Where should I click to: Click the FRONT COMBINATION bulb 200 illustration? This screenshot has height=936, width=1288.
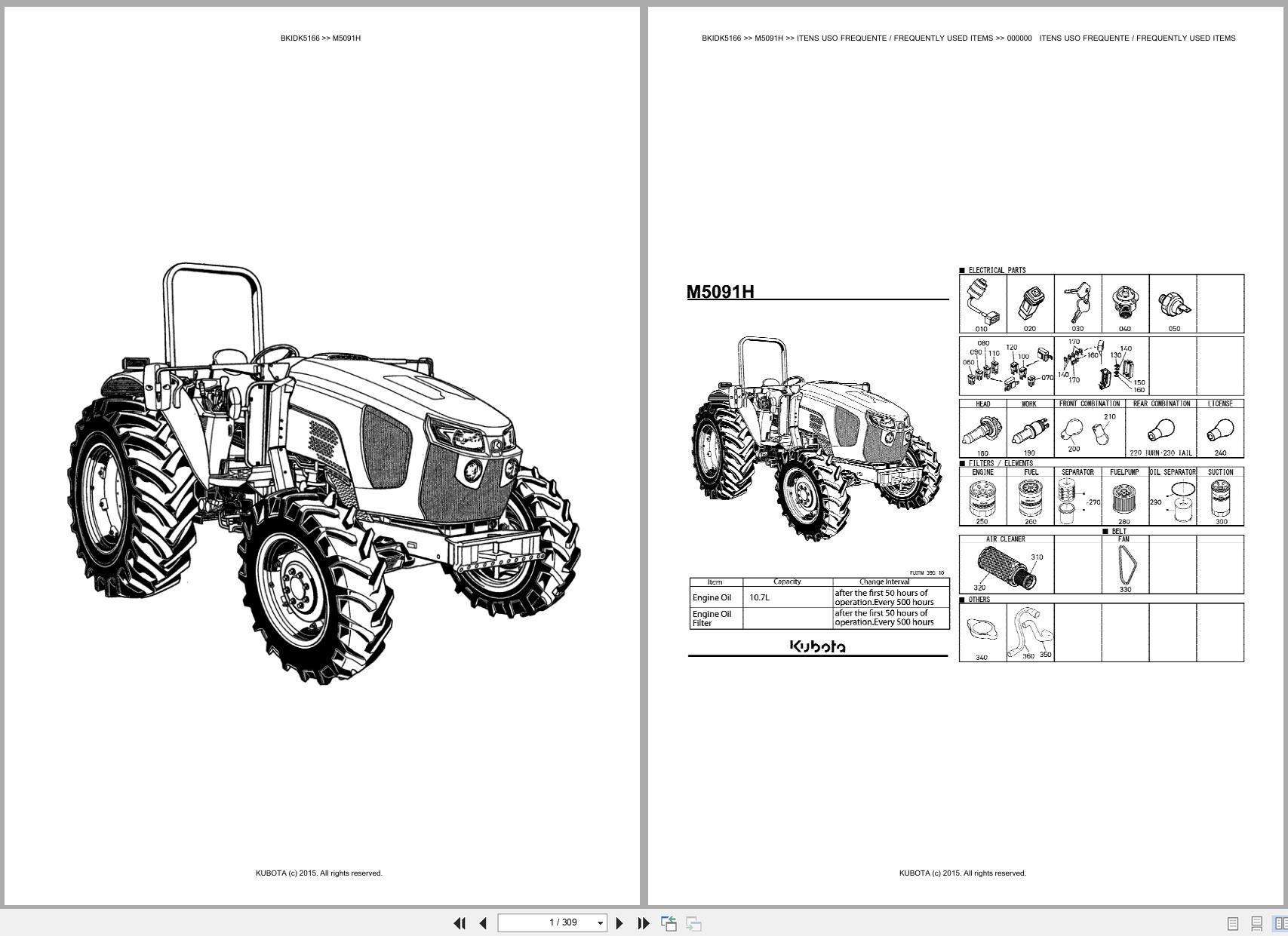[x=1072, y=431]
